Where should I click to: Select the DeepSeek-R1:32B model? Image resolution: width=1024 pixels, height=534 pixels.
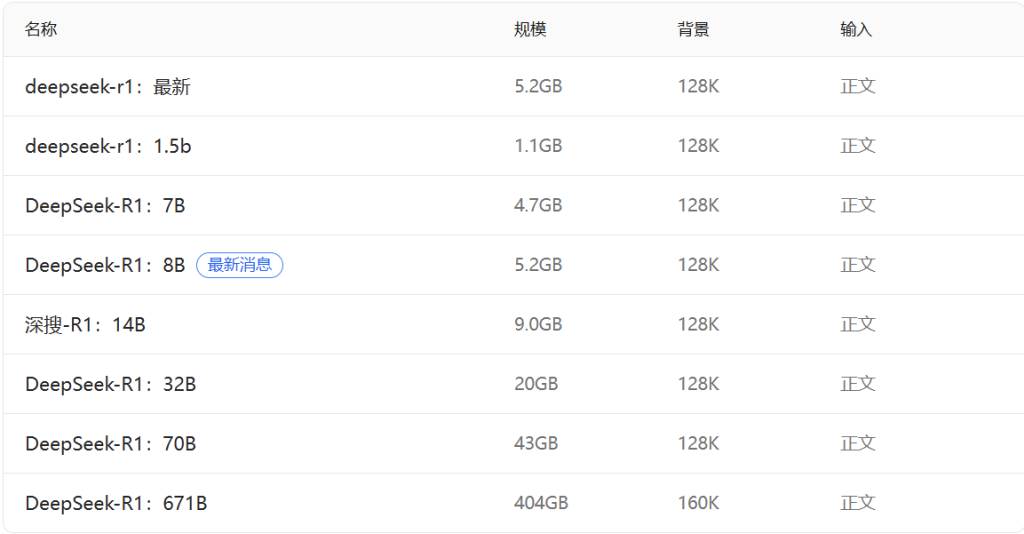[110, 384]
